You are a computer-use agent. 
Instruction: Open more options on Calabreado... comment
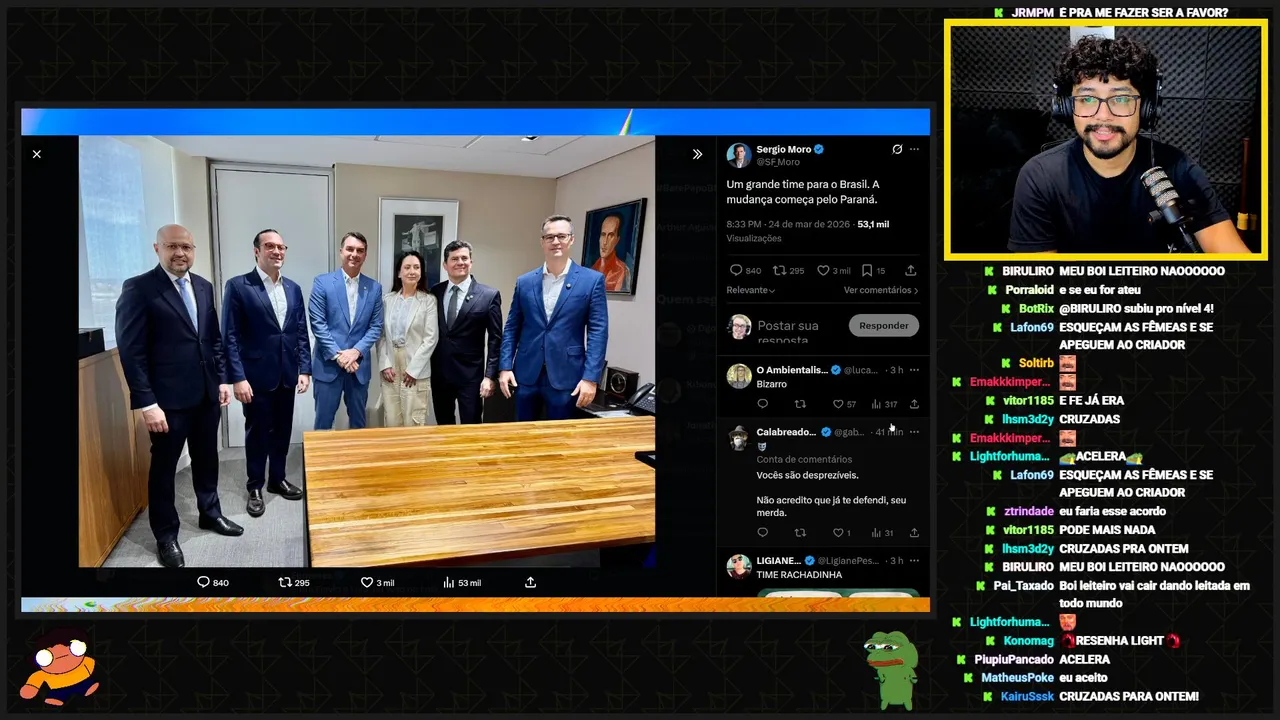[914, 432]
